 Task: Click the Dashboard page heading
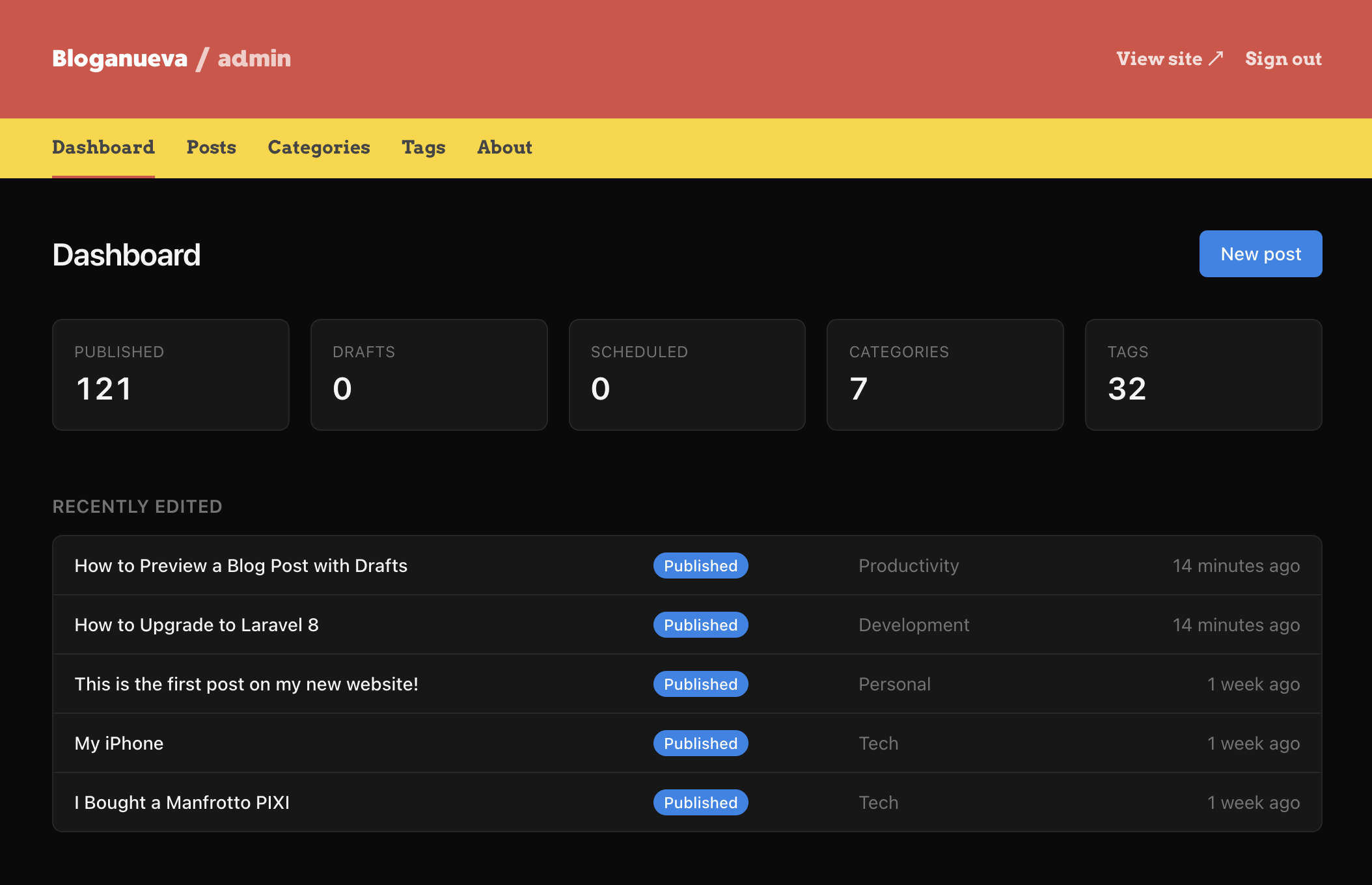(126, 254)
